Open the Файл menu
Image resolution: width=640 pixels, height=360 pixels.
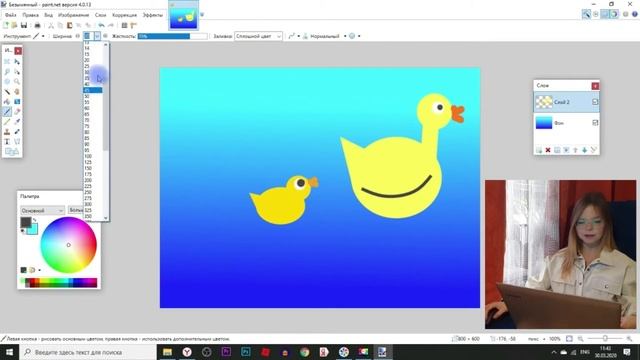pos(10,15)
